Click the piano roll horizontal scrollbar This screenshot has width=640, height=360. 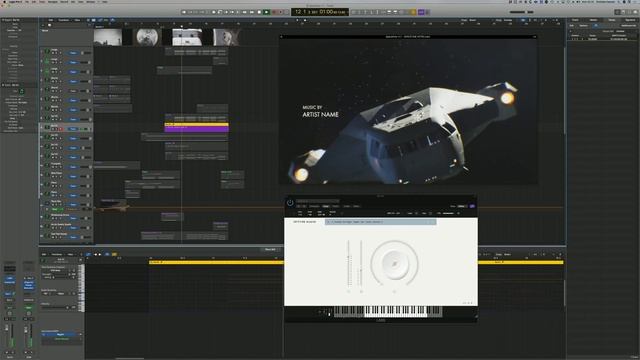(130, 358)
